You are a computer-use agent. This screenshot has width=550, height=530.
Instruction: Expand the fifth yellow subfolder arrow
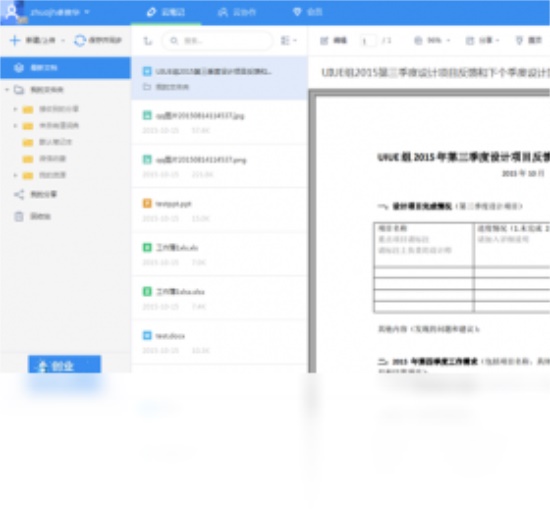pos(15,175)
